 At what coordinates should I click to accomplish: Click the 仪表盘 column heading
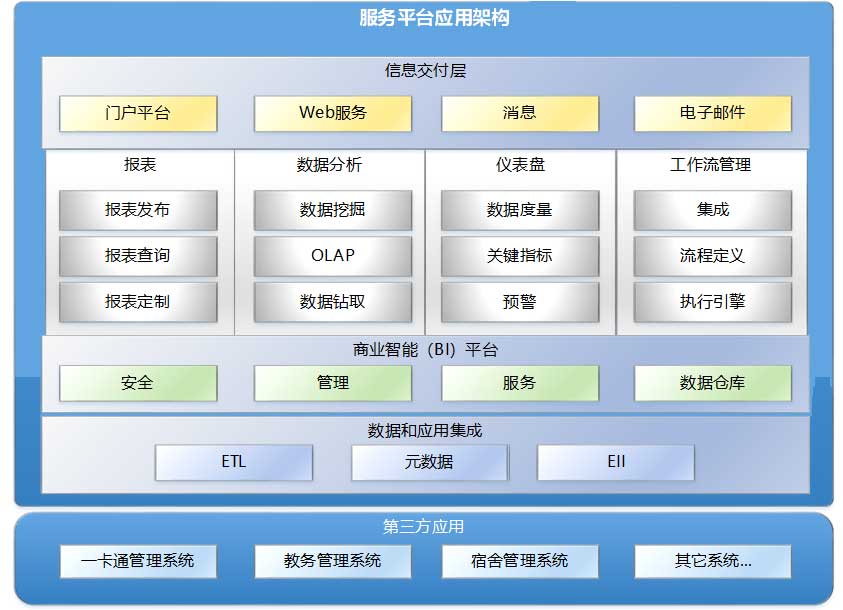coord(520,164)
